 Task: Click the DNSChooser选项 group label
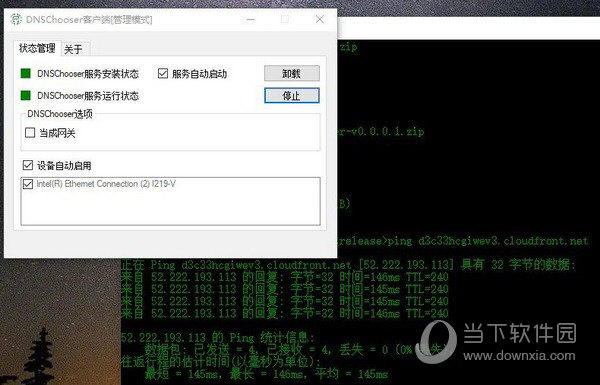[60, 114]
